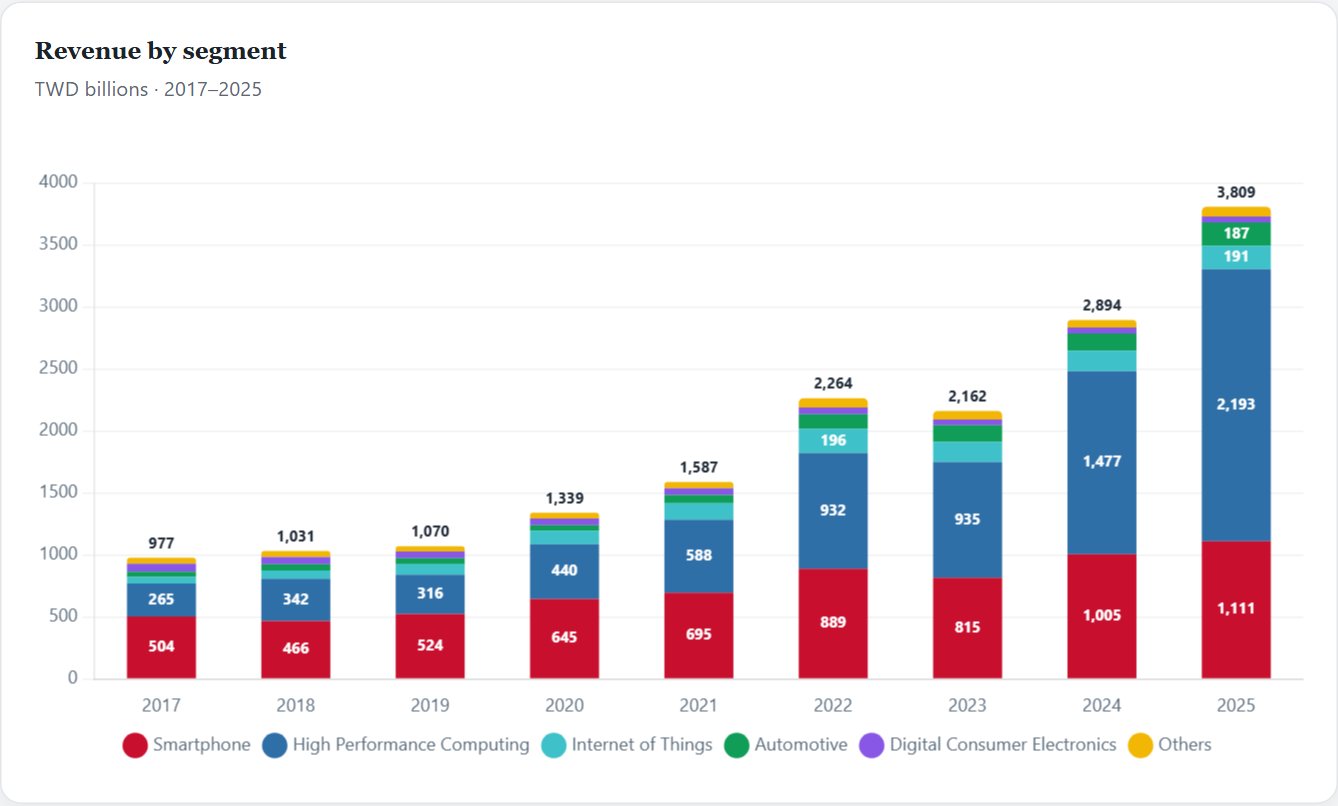Select the 2025 Automotive segment labeled 187

(x=1236, y=234)
